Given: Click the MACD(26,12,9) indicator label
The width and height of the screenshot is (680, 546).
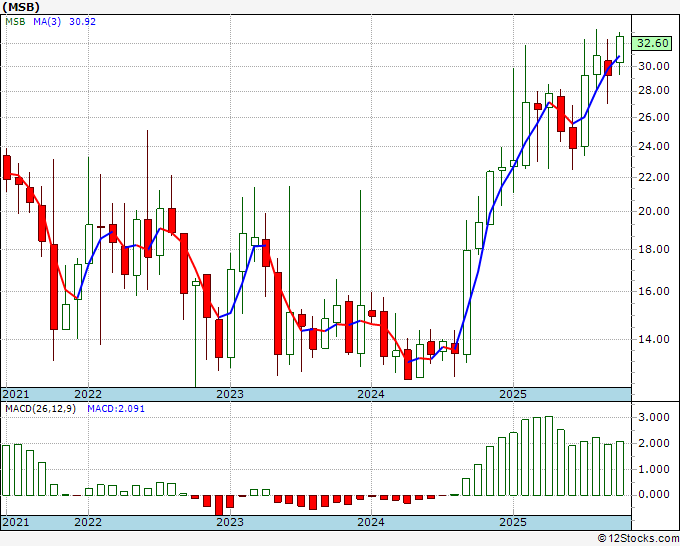Looking at the screenshot, I should pyautogui.click(x=40, y=409).
